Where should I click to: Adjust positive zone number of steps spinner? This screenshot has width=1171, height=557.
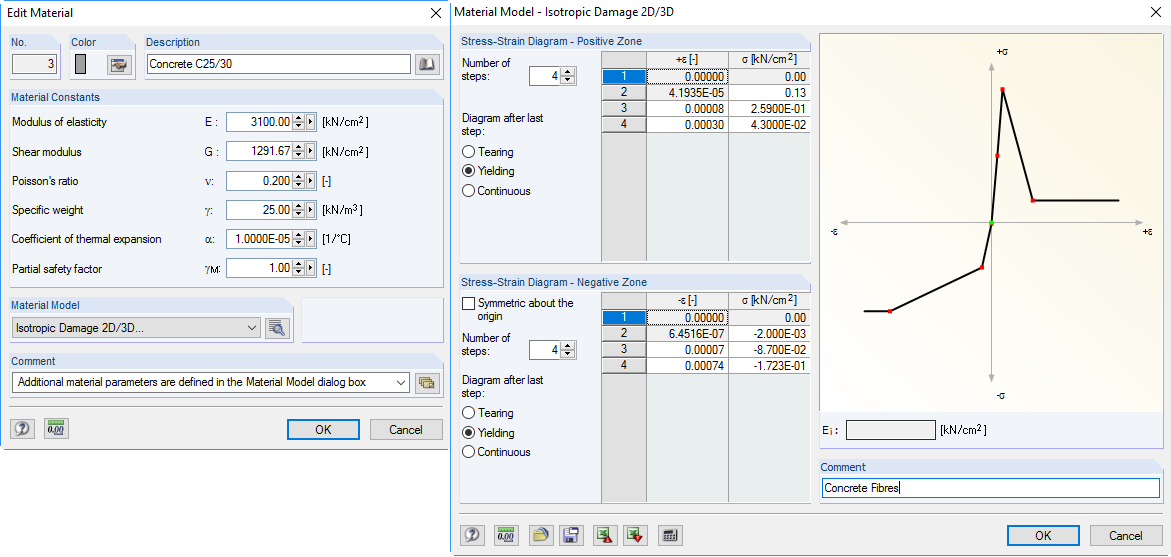click(568, 75)
